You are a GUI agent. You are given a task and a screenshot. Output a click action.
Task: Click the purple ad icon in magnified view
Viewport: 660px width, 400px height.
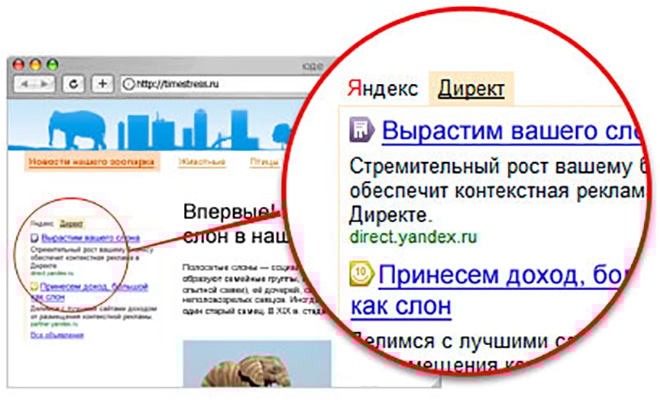(x=360, y=131)
